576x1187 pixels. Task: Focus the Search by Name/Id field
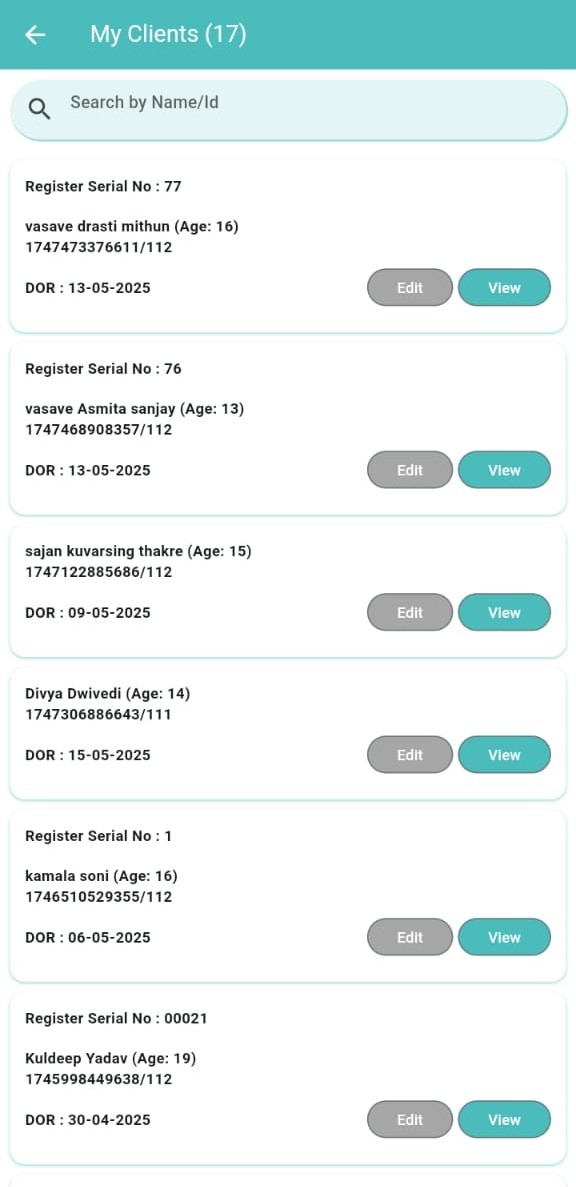coord(288,110)
